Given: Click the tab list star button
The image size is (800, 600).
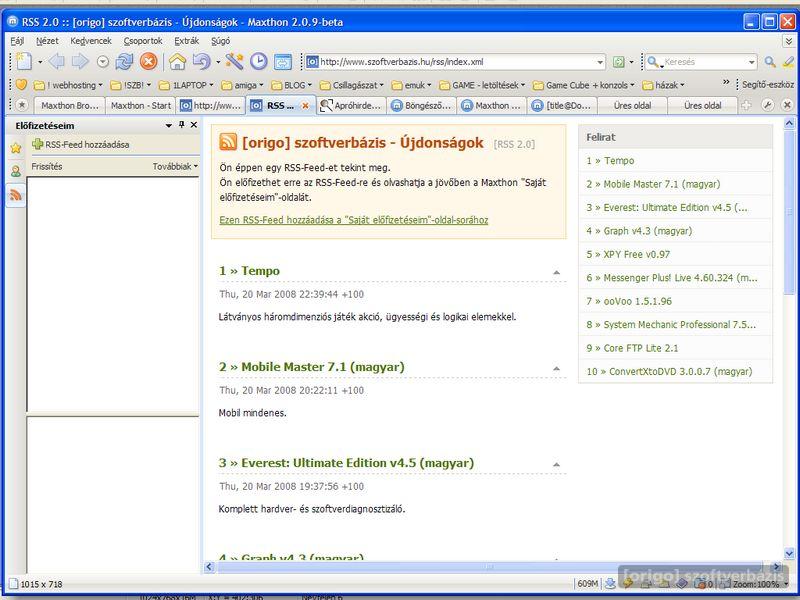Looking at the screenshot, I should [x=21, y=106].
